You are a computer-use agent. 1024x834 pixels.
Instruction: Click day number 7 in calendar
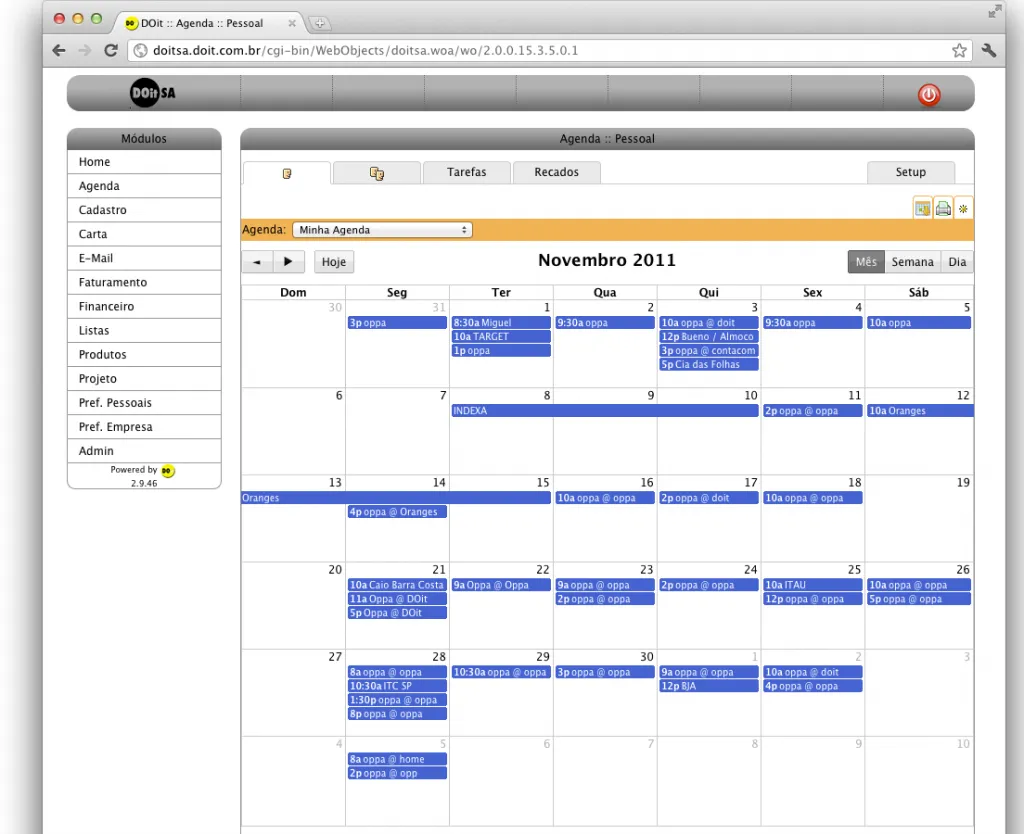tap(443, 395)
